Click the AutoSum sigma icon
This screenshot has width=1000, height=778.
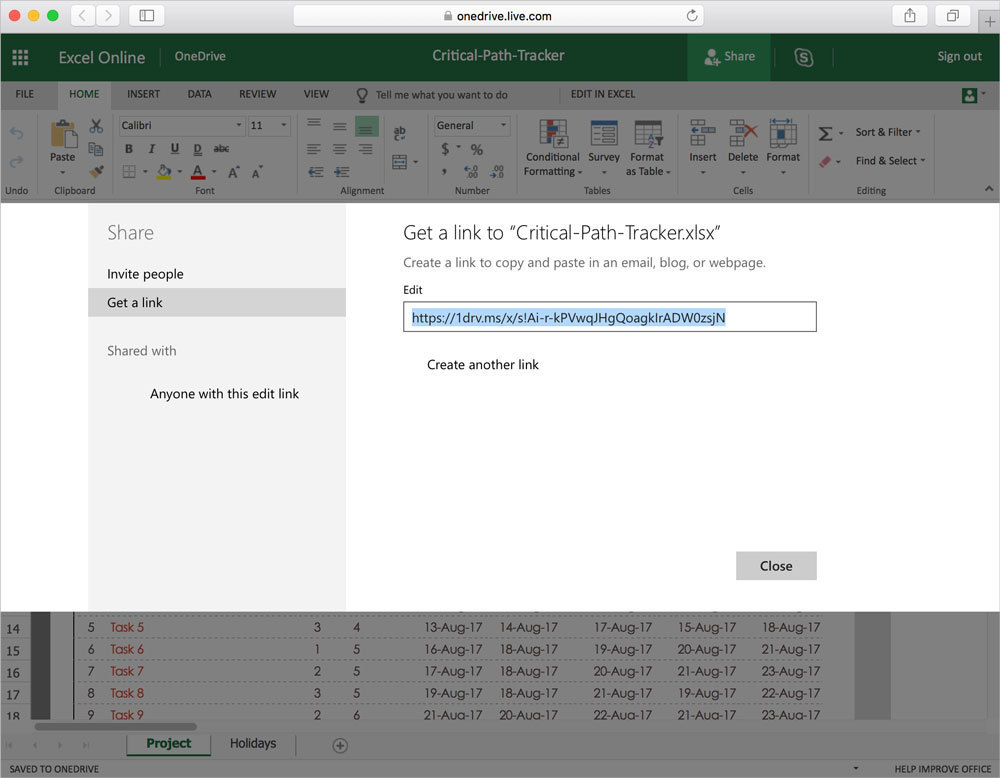tap(825, 133)
